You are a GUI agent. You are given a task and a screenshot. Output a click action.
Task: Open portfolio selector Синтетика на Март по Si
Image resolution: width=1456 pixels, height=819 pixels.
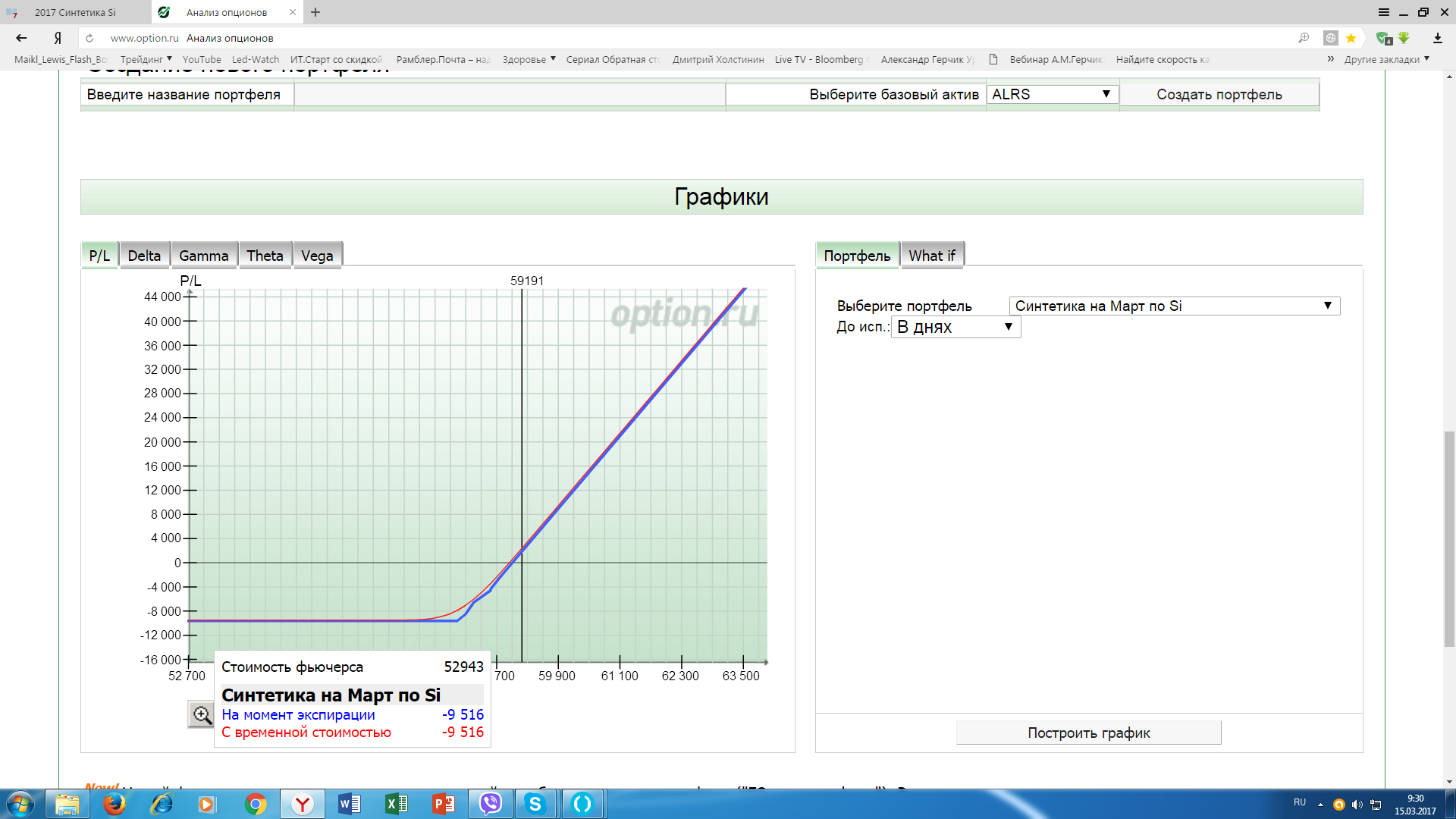click(1174, 306)
